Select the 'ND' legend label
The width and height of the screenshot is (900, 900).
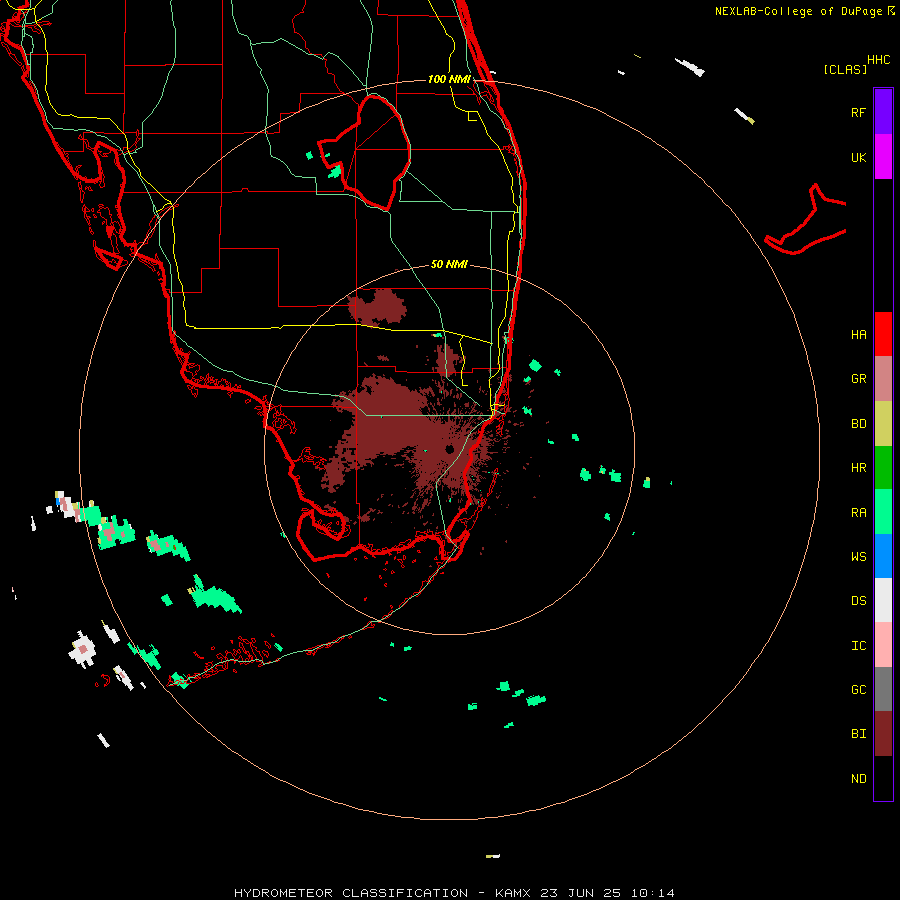858,779
